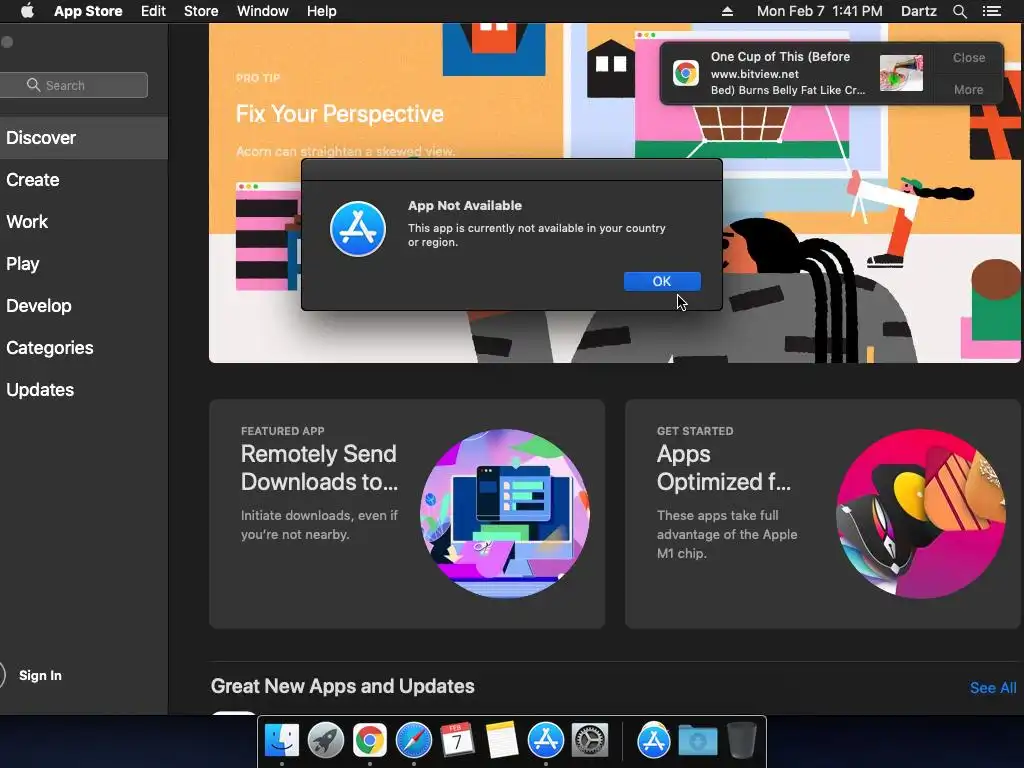Open the App Store menu
Screen dimensions: 1024x768
click(x=88, y=11)
